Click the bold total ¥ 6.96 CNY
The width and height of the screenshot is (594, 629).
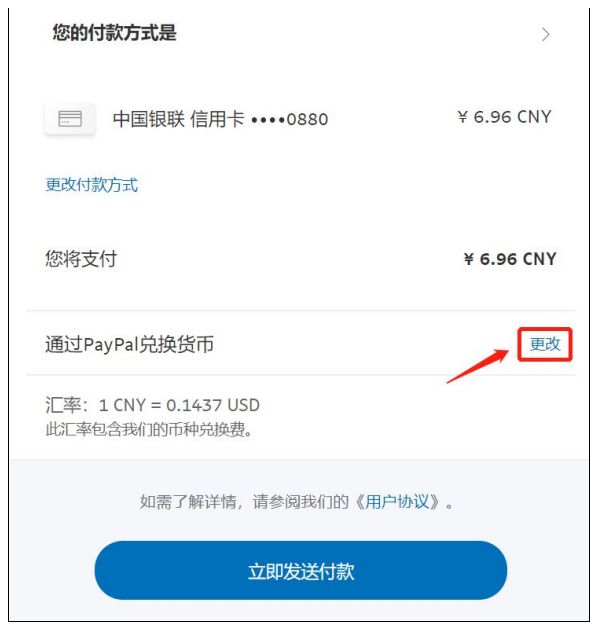click(x=510, y=259)
